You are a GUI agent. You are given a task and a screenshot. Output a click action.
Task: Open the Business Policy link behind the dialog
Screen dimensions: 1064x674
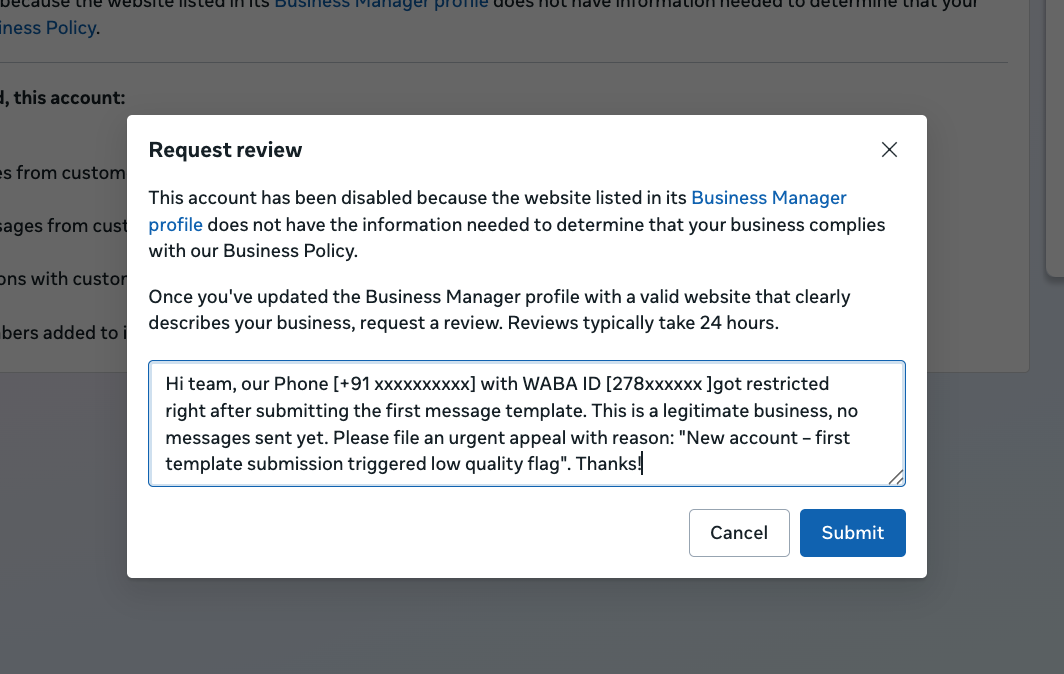tap(47, 27)
